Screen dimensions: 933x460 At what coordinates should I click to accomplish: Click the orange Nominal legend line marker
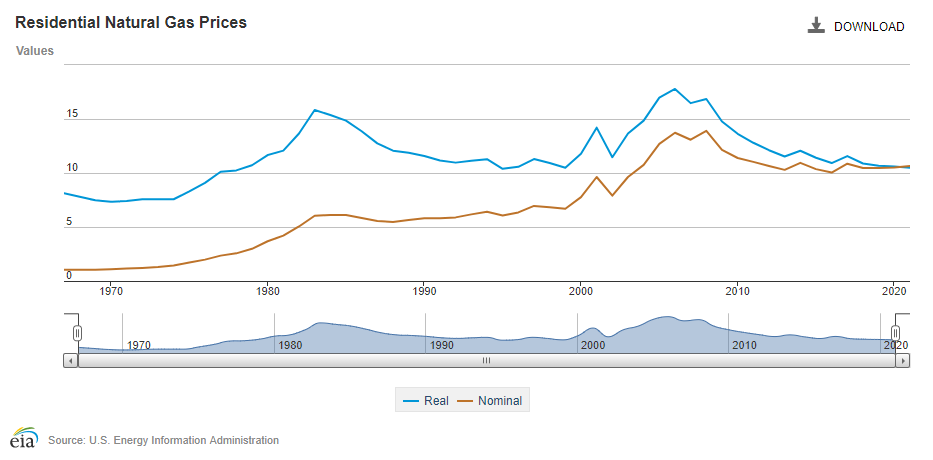465,401
